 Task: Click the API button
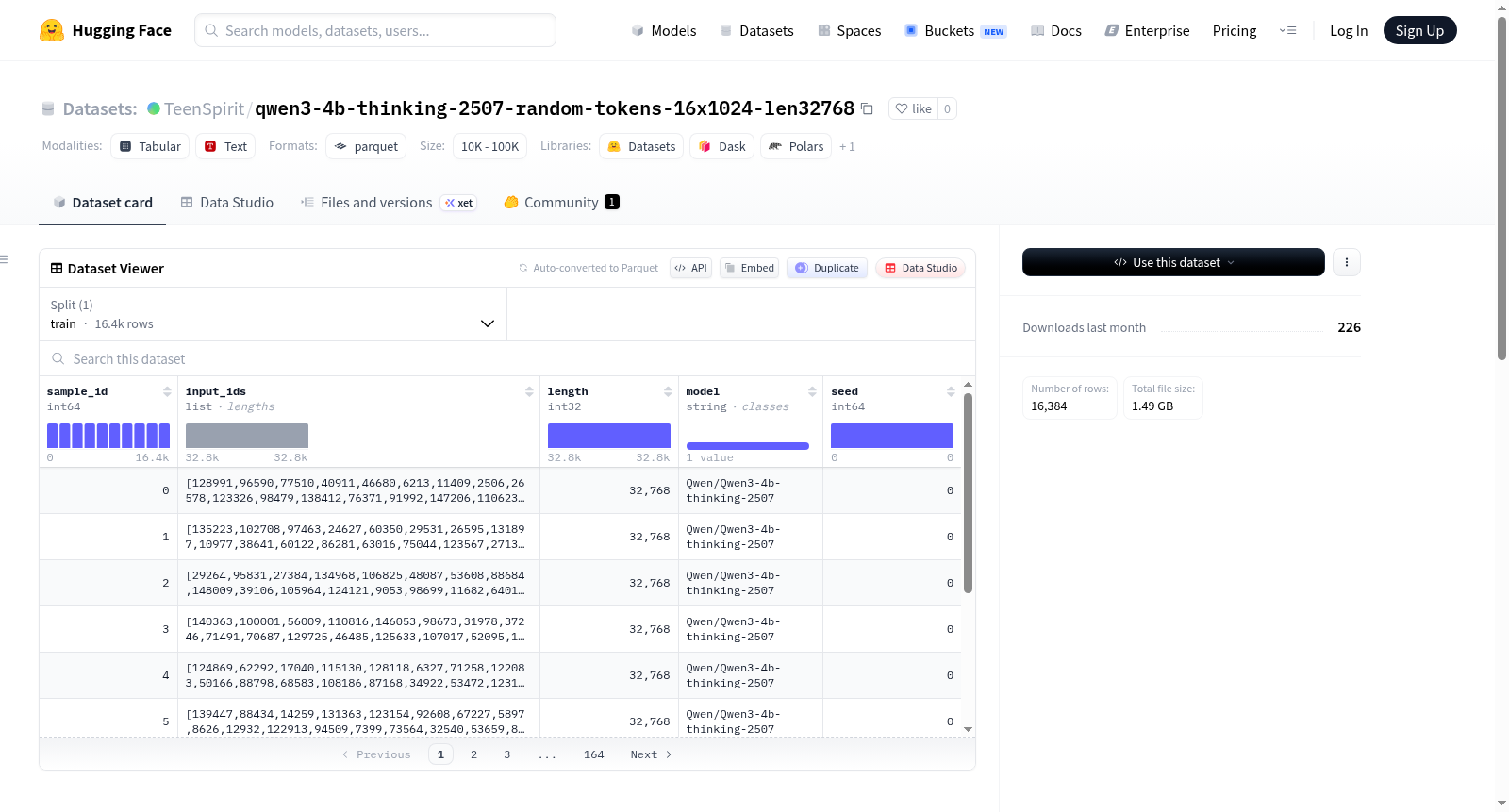coord(691,268)
